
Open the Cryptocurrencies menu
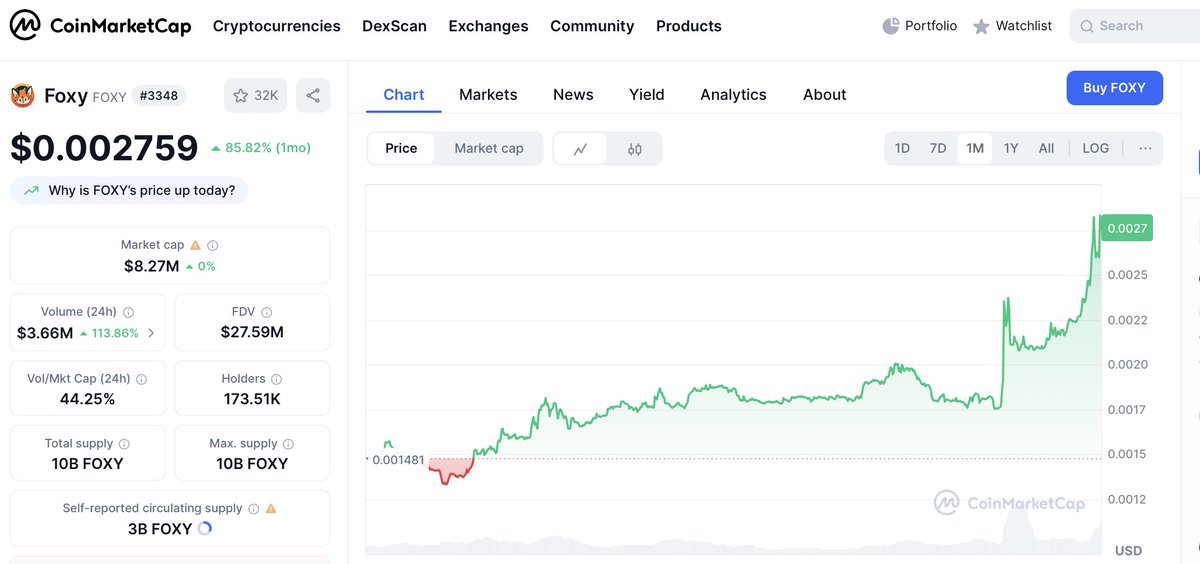coord(277,26)
